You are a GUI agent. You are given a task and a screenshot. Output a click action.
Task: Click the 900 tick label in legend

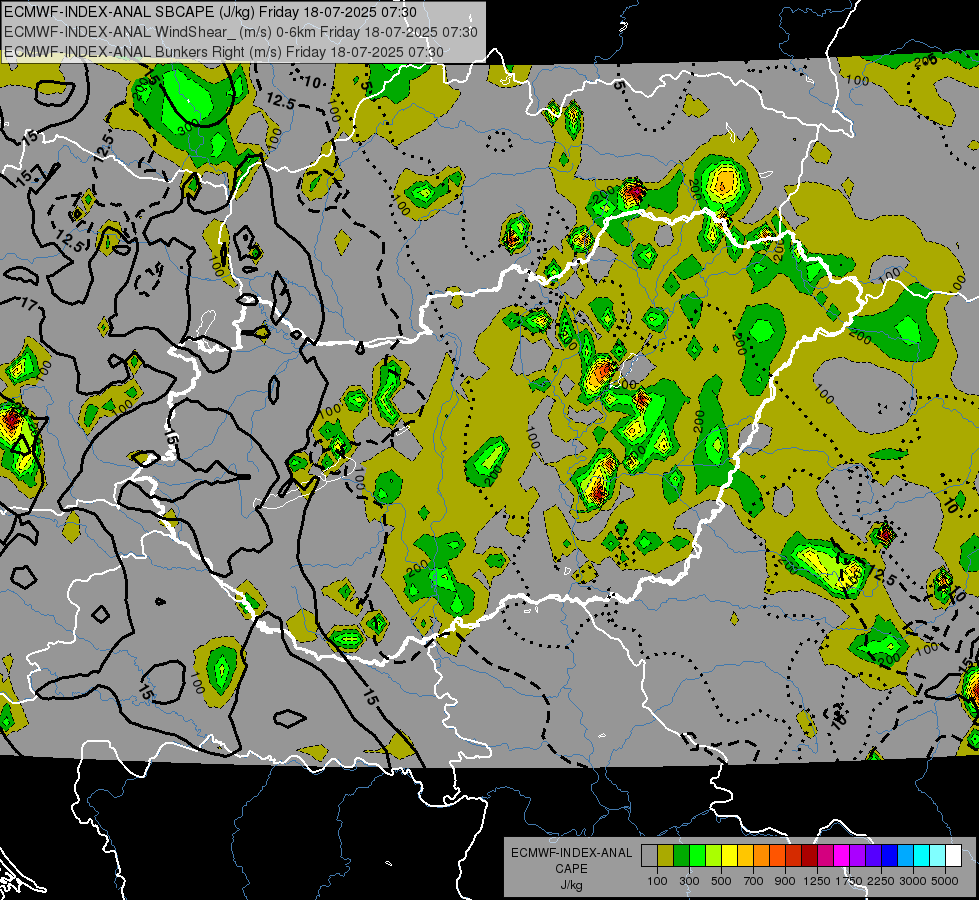tap(785, 881)
